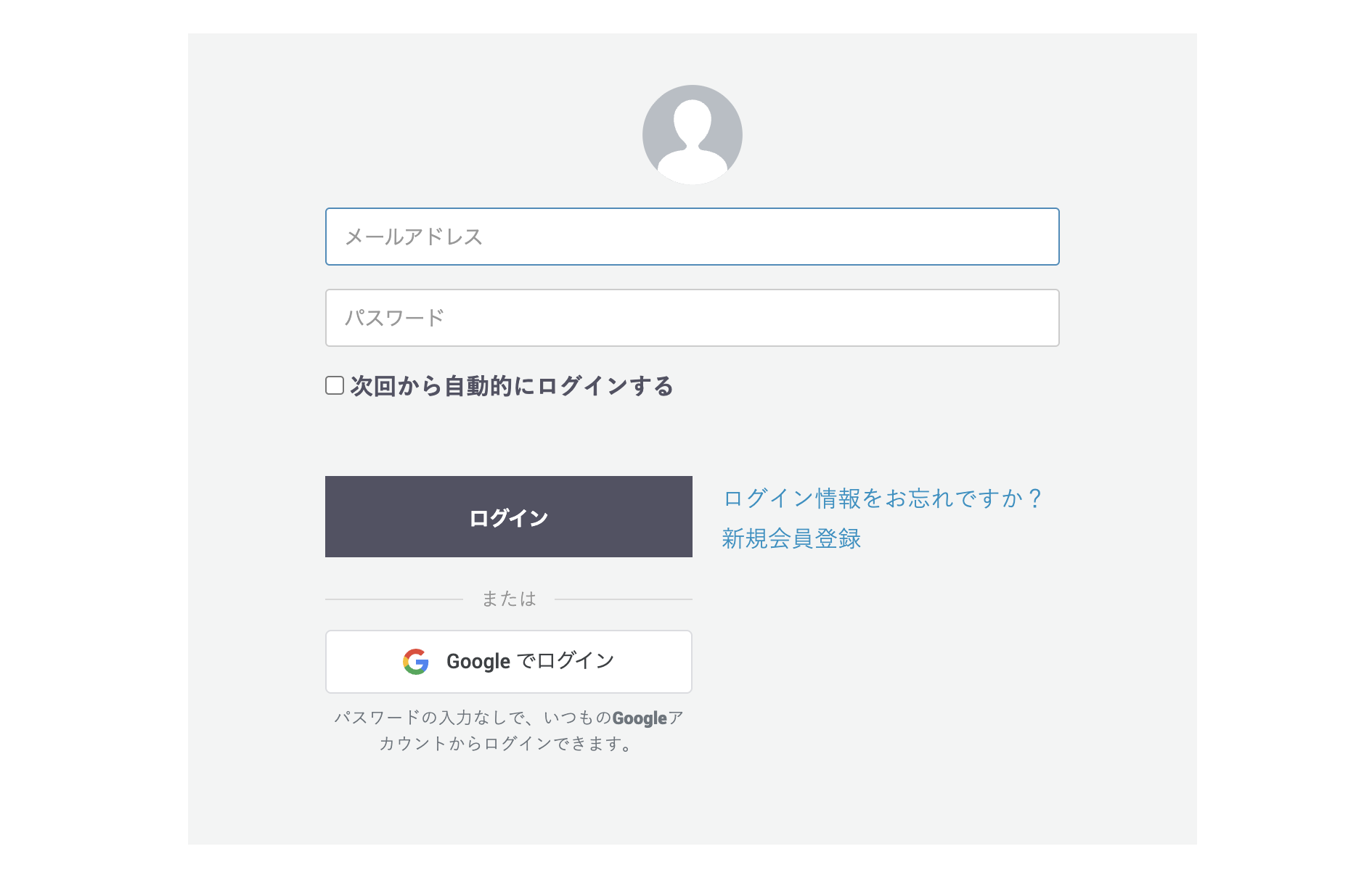Open the ログイン情報をお忘れですか？ link
The width and height of the screenshot is (1372, 878).
[x=883, y=499]
